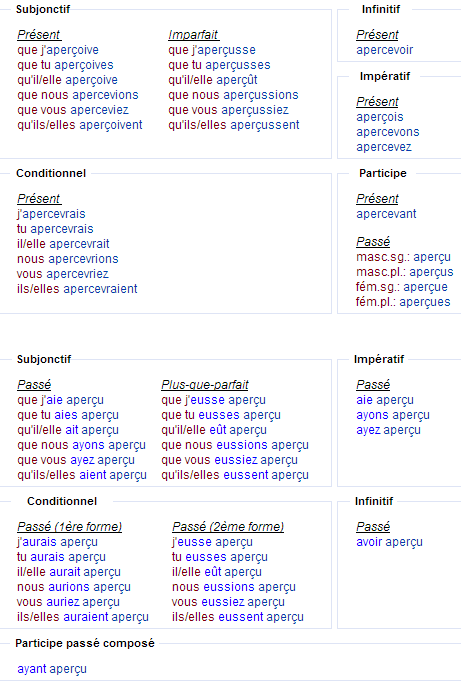Click 'nous apercevrions' conditional form

[x=67, y=259]
